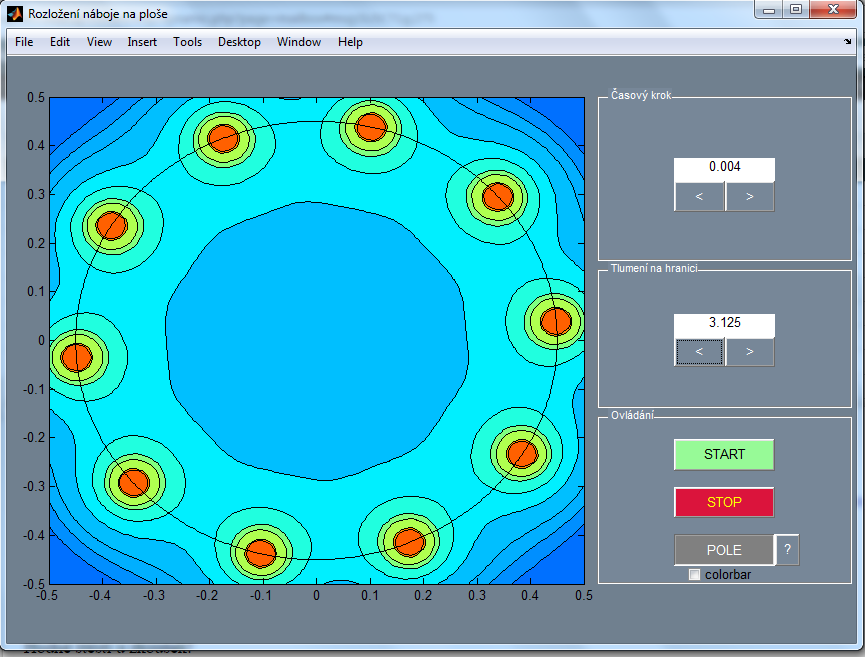Increase the Časový krok value
865x657 pixels.
(x=750, y=197)
